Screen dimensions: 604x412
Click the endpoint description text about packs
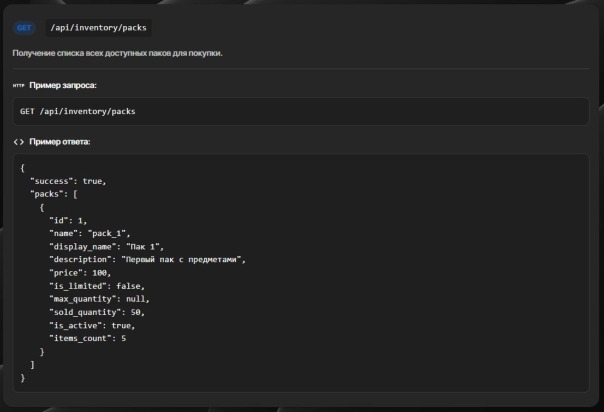[x=117, y=52]
